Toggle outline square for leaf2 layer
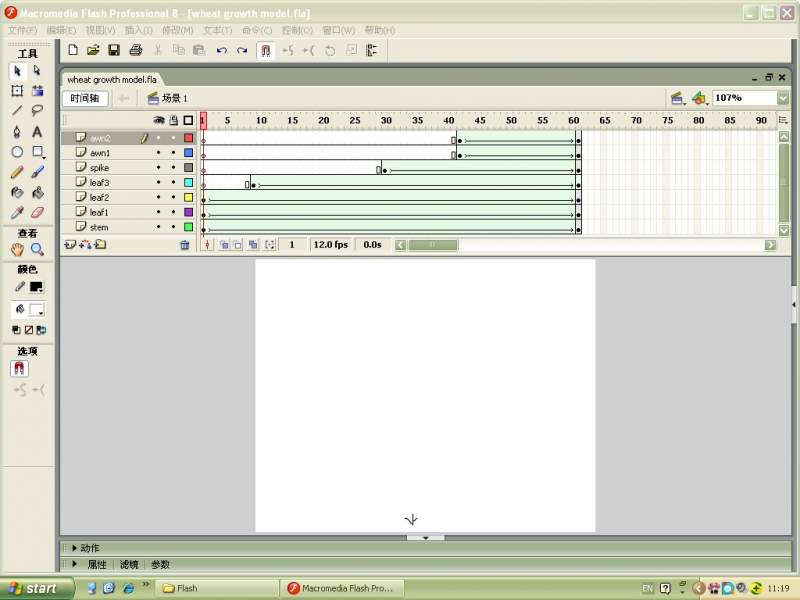800x600 pixels. tap(188, 197)
